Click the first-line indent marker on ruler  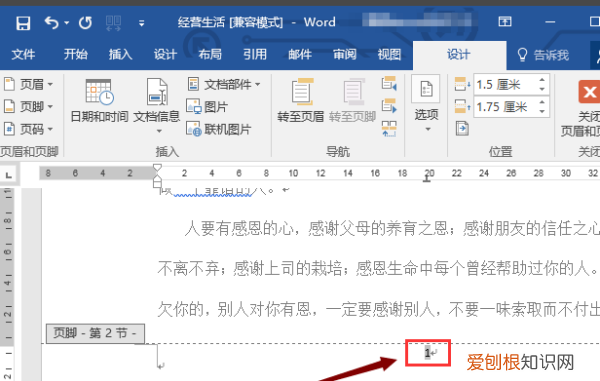click(157, 168)
